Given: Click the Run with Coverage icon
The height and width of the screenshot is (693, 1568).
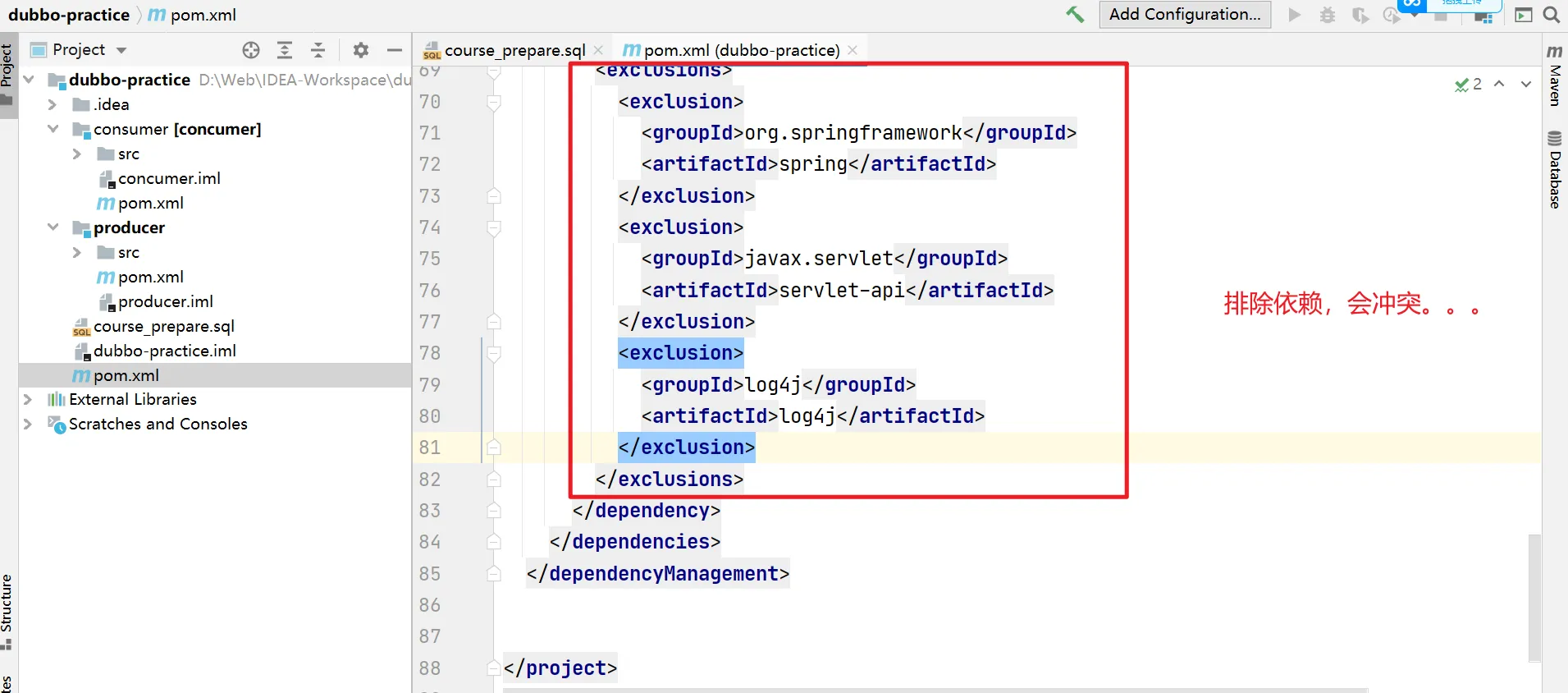Looking at the screenshot, I should point(1360,15).
